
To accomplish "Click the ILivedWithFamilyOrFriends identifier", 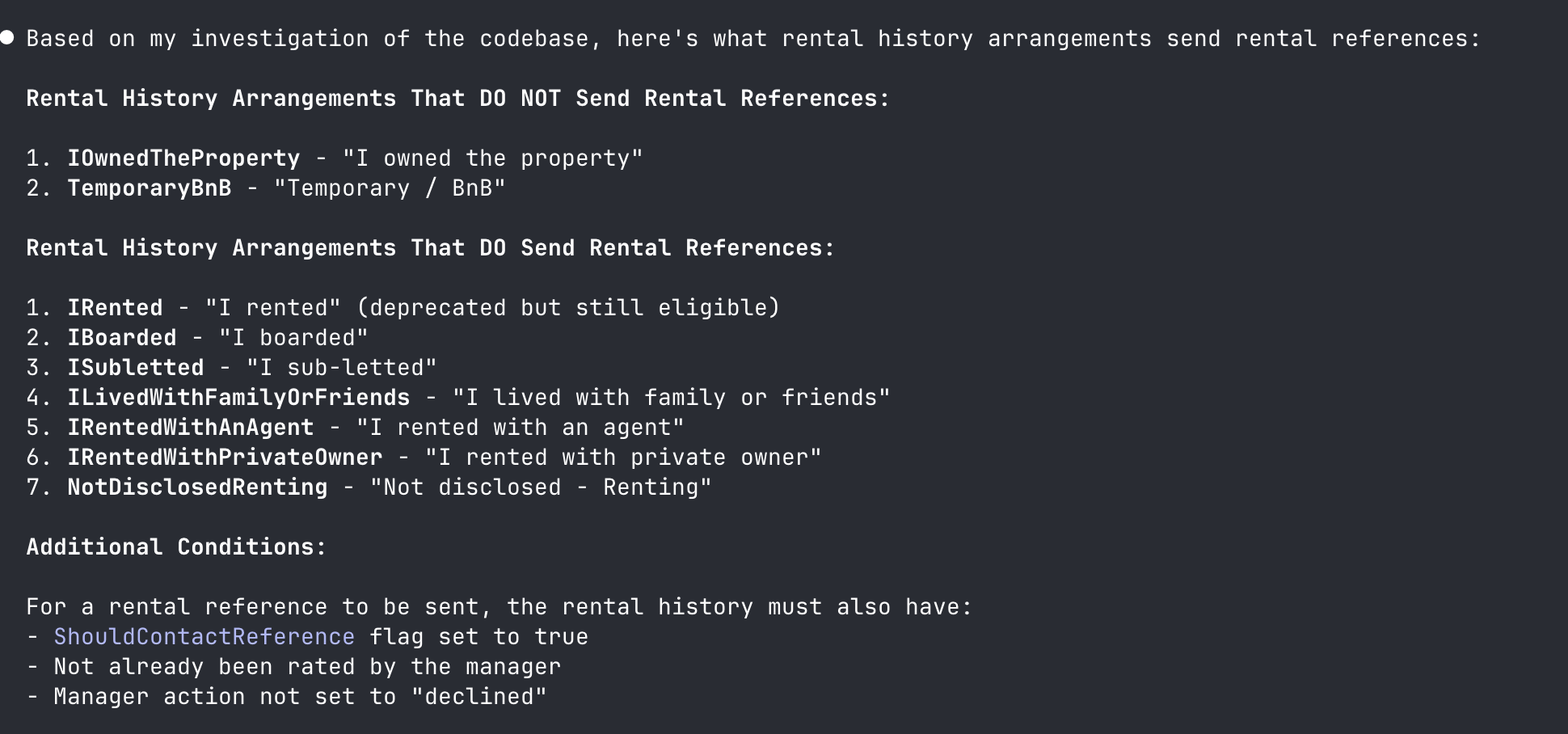I will tap(238, 398).
